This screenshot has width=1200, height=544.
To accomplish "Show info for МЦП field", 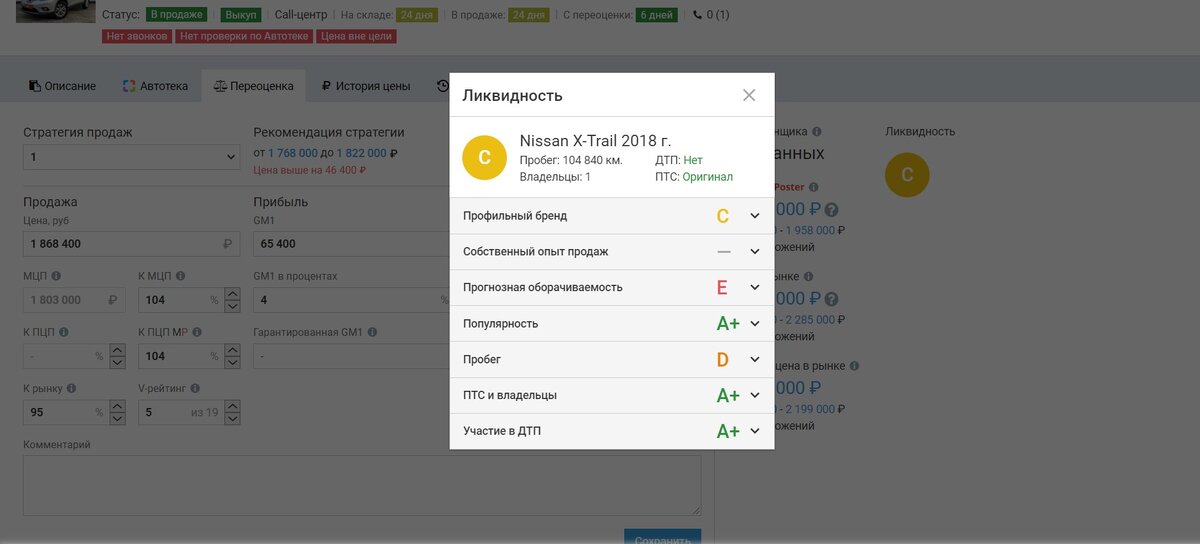I will click(56, 276).
